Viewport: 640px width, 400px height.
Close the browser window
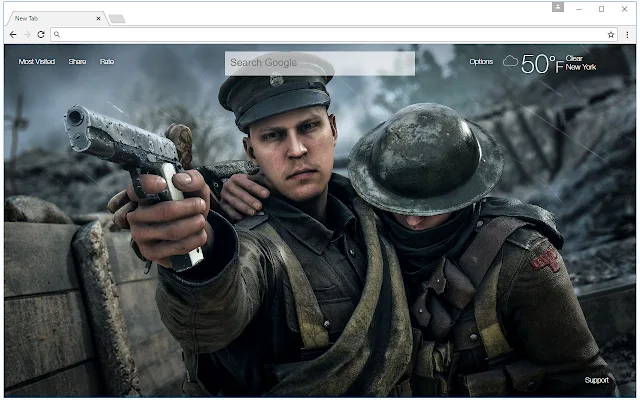click(624, 9)
